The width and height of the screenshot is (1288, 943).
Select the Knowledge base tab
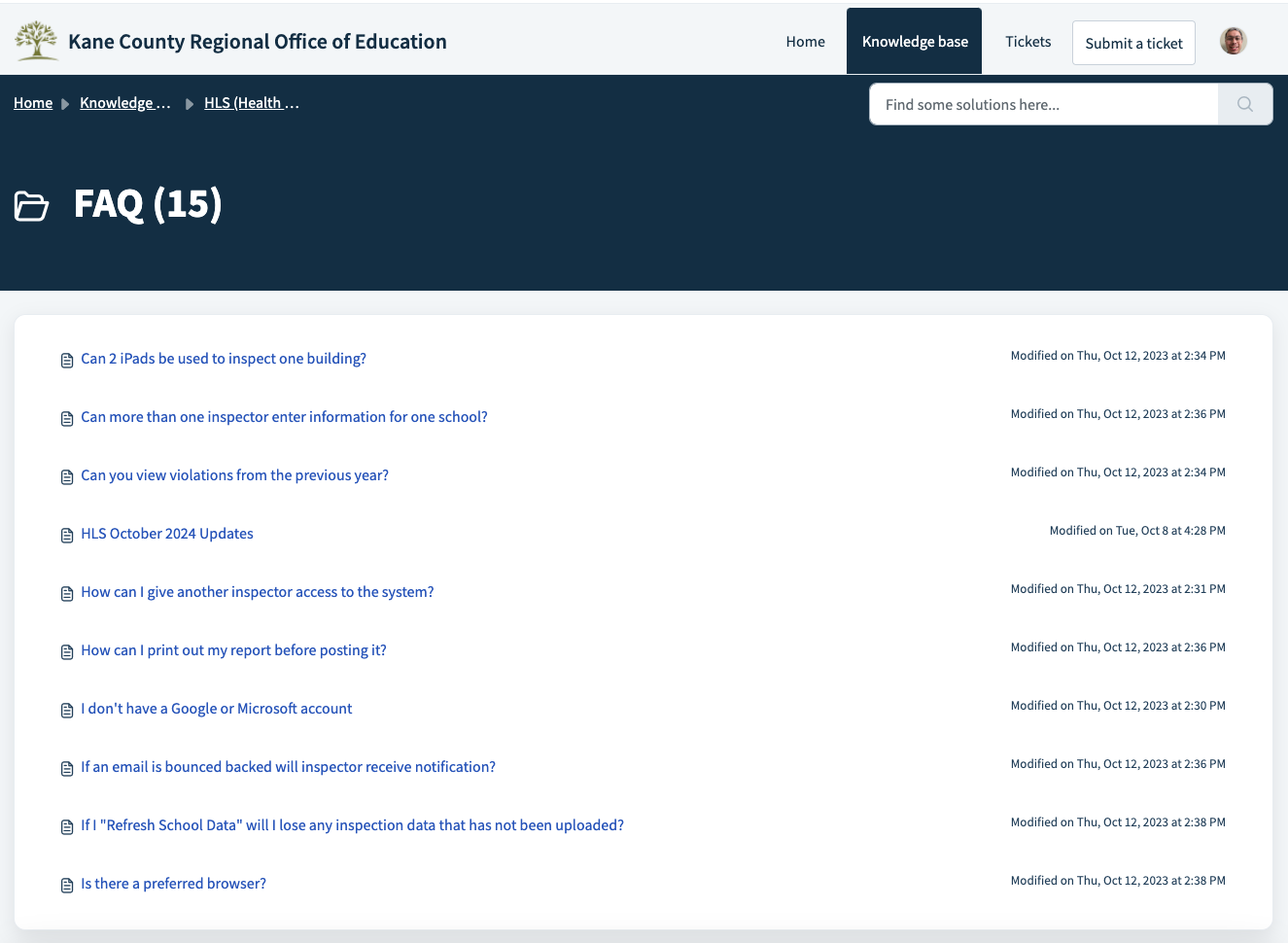[x=915, y=42]
